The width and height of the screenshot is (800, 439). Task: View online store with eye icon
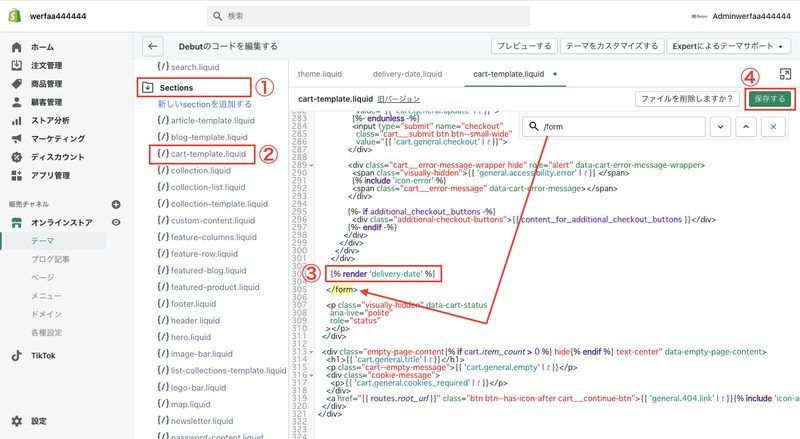[x=116, y=223]
